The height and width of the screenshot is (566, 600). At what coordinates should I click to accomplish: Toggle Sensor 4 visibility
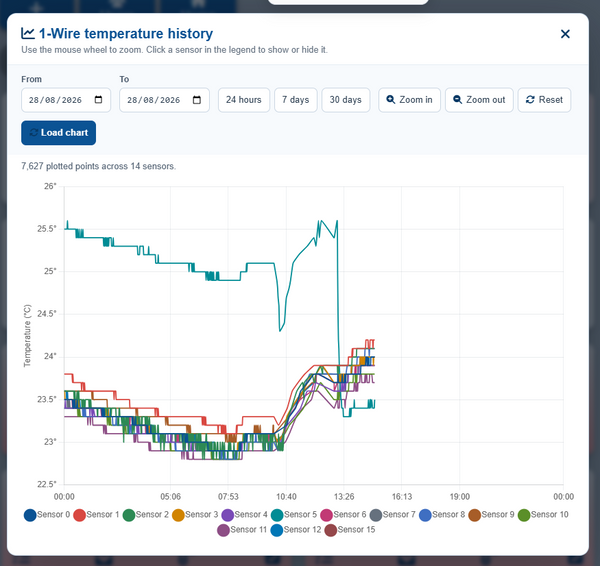(245, 515)
